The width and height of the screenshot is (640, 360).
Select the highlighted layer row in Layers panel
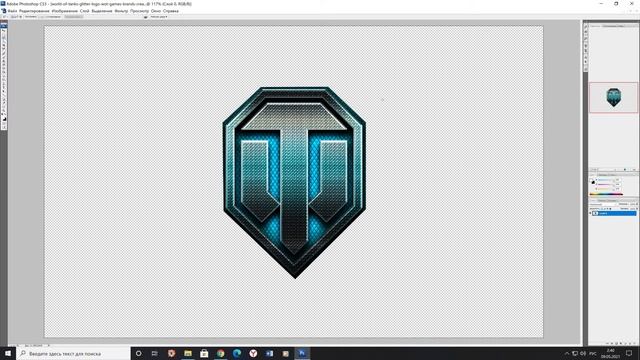tap(614, 213)
